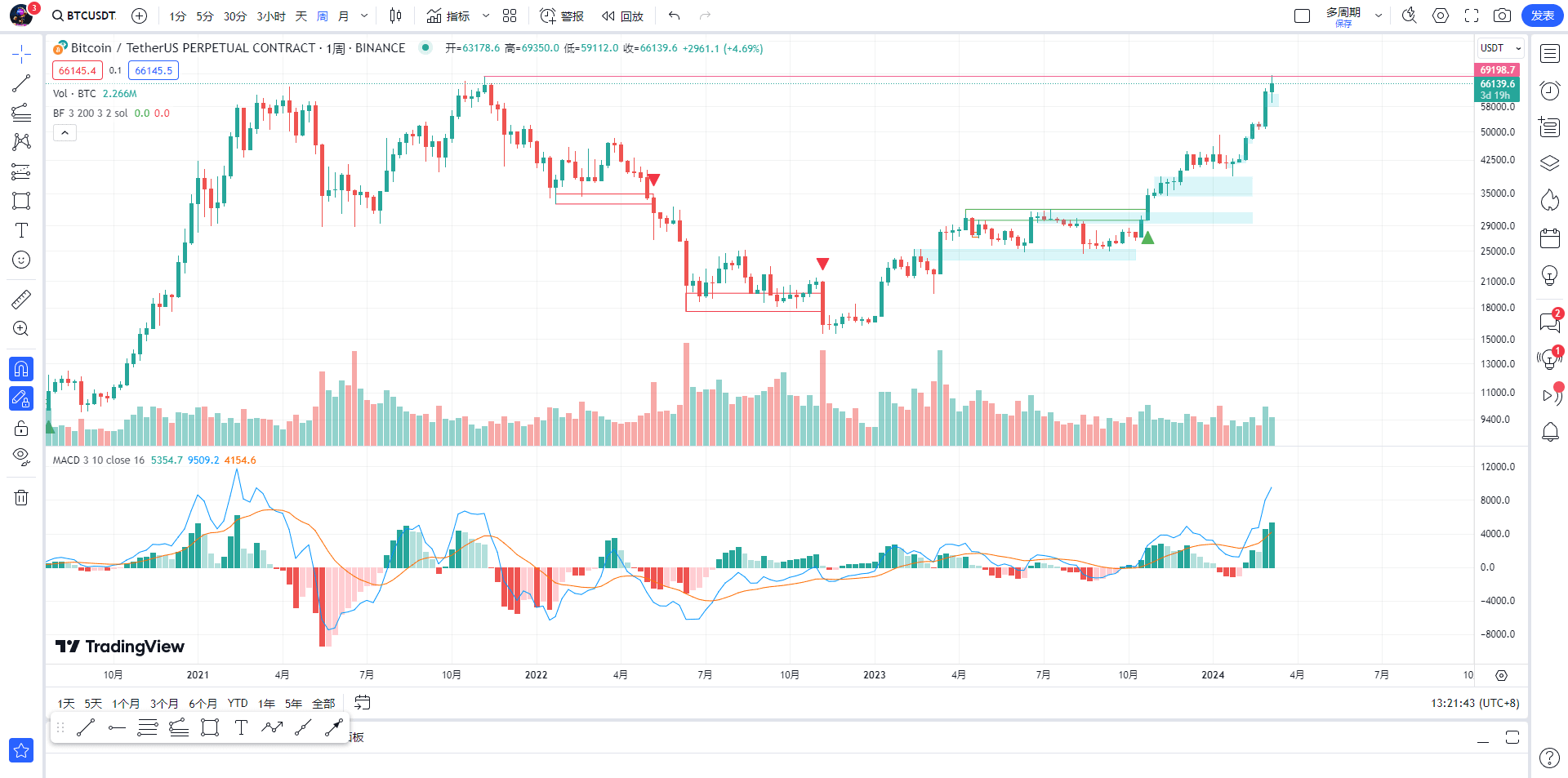Select the chart layout square icon
Image resolution: width=1568 pixels, height=778 pixels.
(x=1303, y=16)
